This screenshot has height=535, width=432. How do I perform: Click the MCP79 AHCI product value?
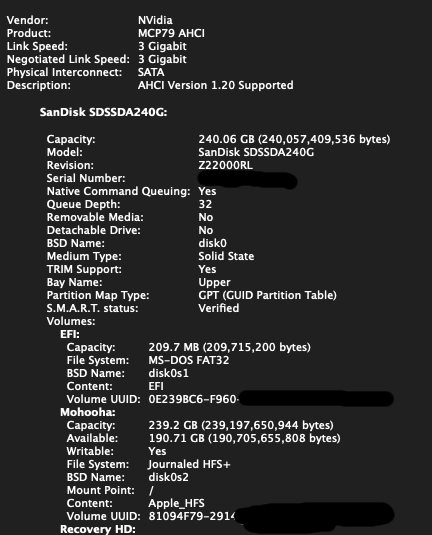coord(171,33)
